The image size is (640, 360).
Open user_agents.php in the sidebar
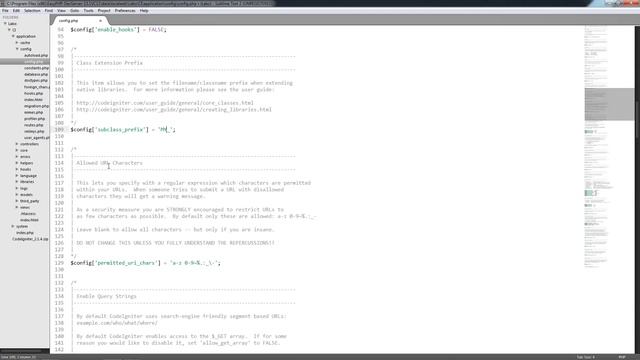coord(36,138)
